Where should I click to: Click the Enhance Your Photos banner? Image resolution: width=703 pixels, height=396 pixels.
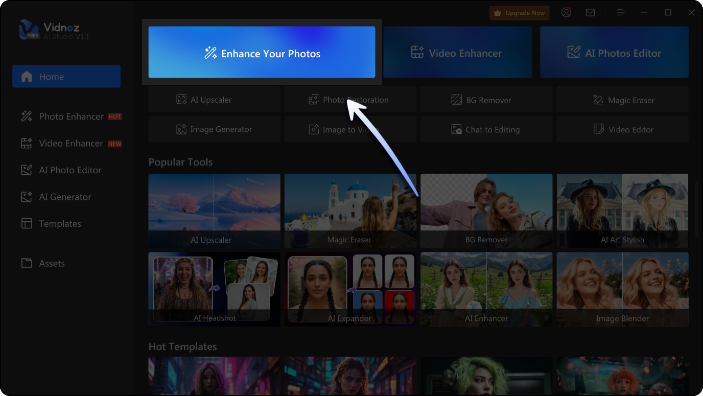tap(262, 52)
